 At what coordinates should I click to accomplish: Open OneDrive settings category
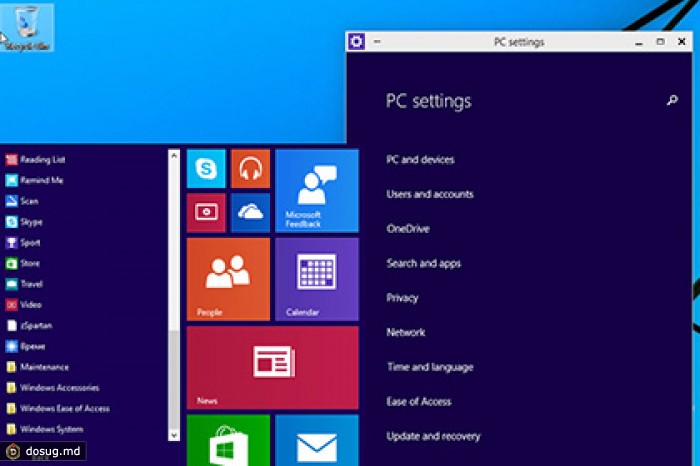pos(408,229)
